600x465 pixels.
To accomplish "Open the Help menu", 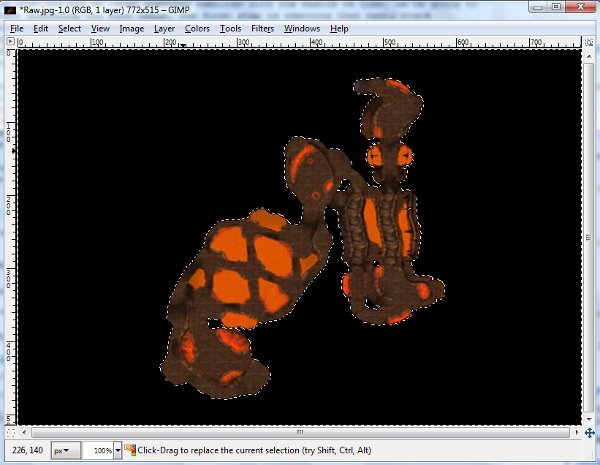I will (x=339, y=29).
